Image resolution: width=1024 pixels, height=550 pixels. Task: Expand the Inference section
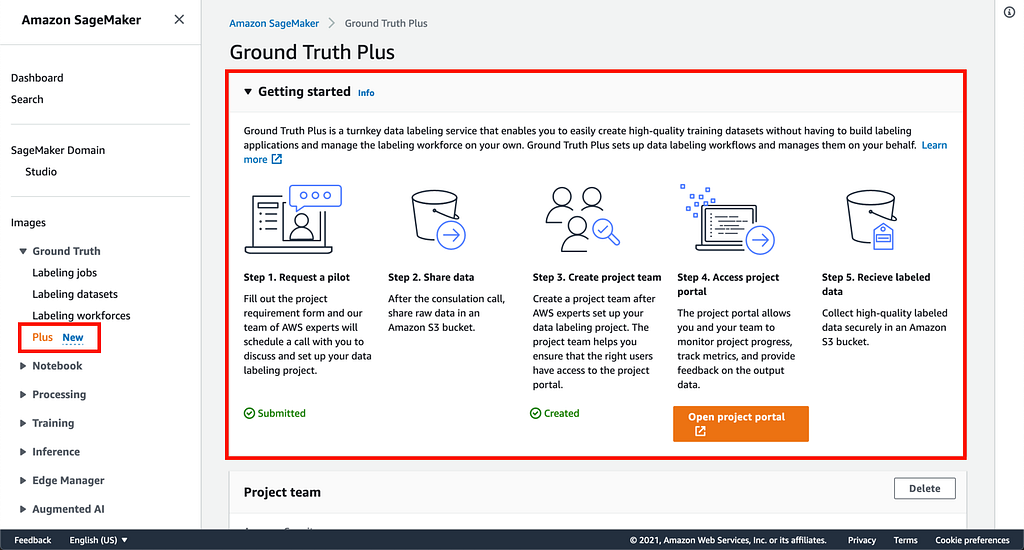tap(23, 452)
